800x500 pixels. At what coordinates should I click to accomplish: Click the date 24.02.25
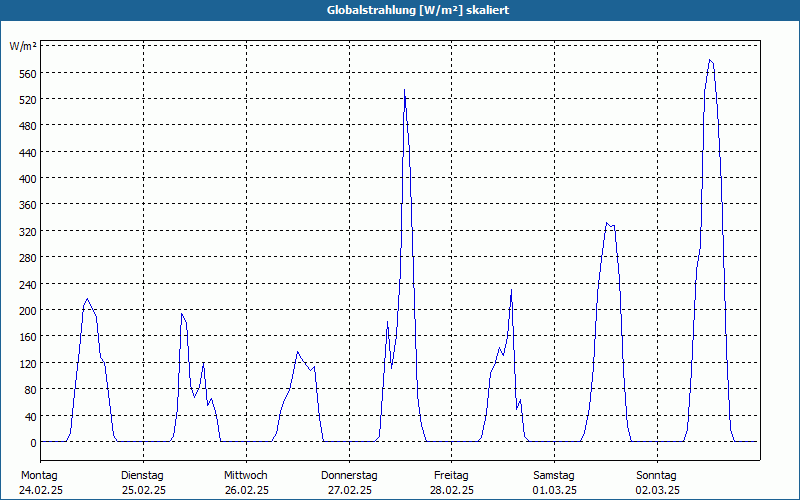(x=41, y=490)
